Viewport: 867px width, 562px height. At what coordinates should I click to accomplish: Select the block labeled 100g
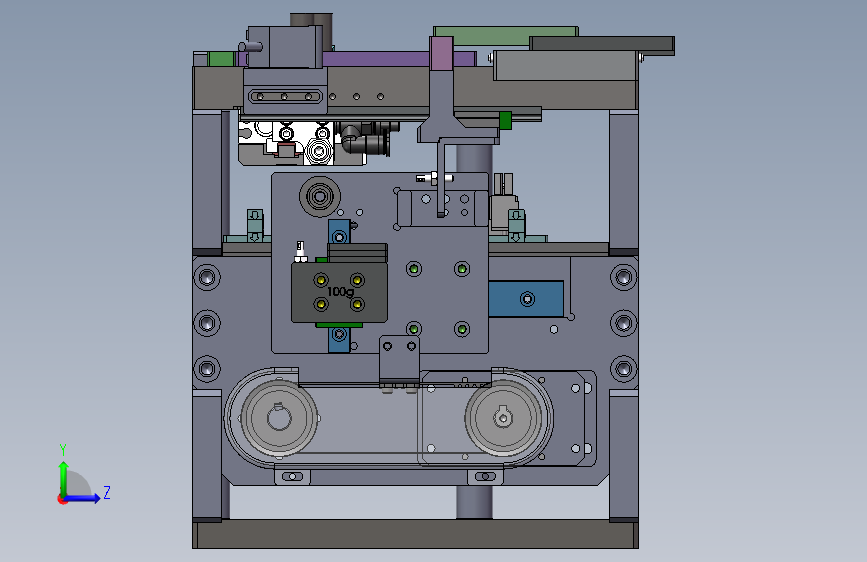339,292
